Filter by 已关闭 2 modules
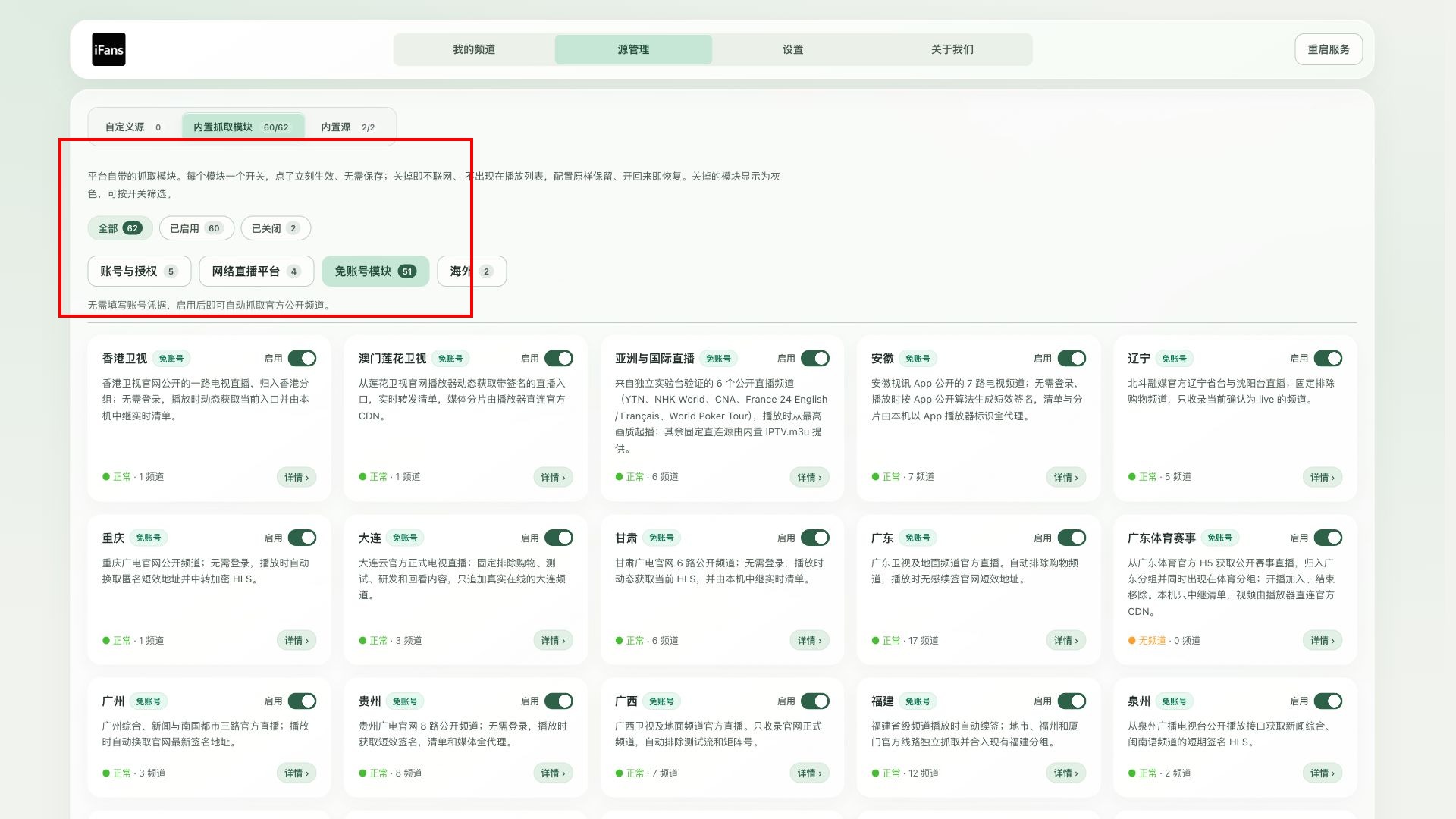This screenshot has height=819, width=1456. pyautogui.click(x=276, y=228)
